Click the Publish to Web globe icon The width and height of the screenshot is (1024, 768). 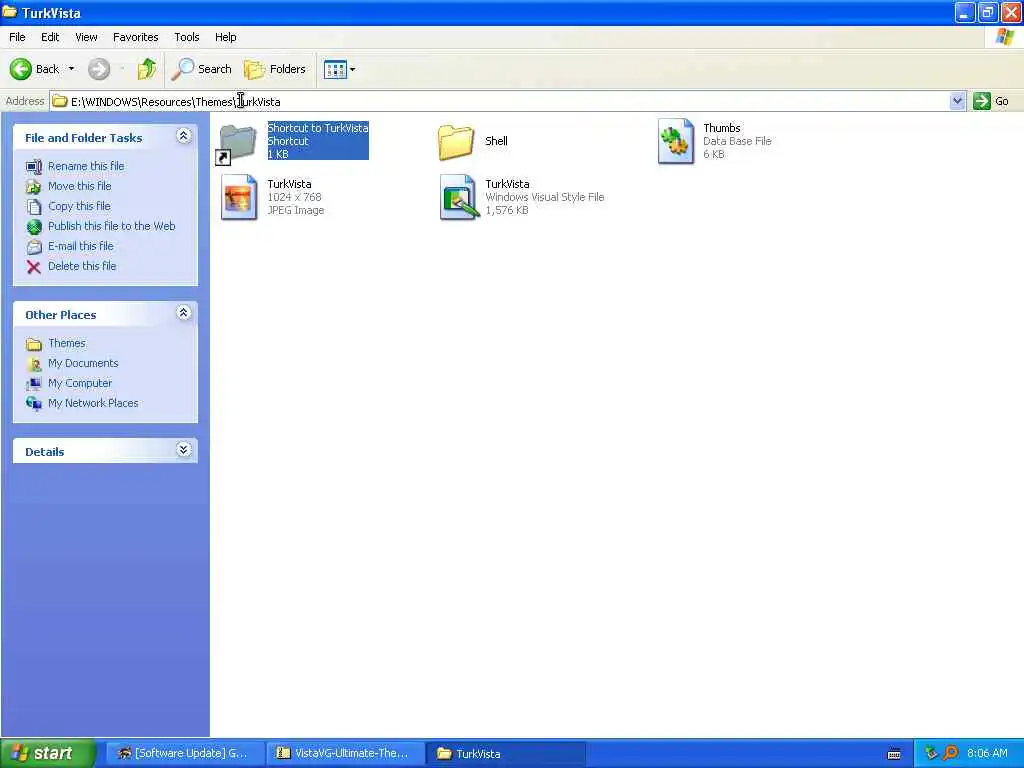tap(34, 227)
